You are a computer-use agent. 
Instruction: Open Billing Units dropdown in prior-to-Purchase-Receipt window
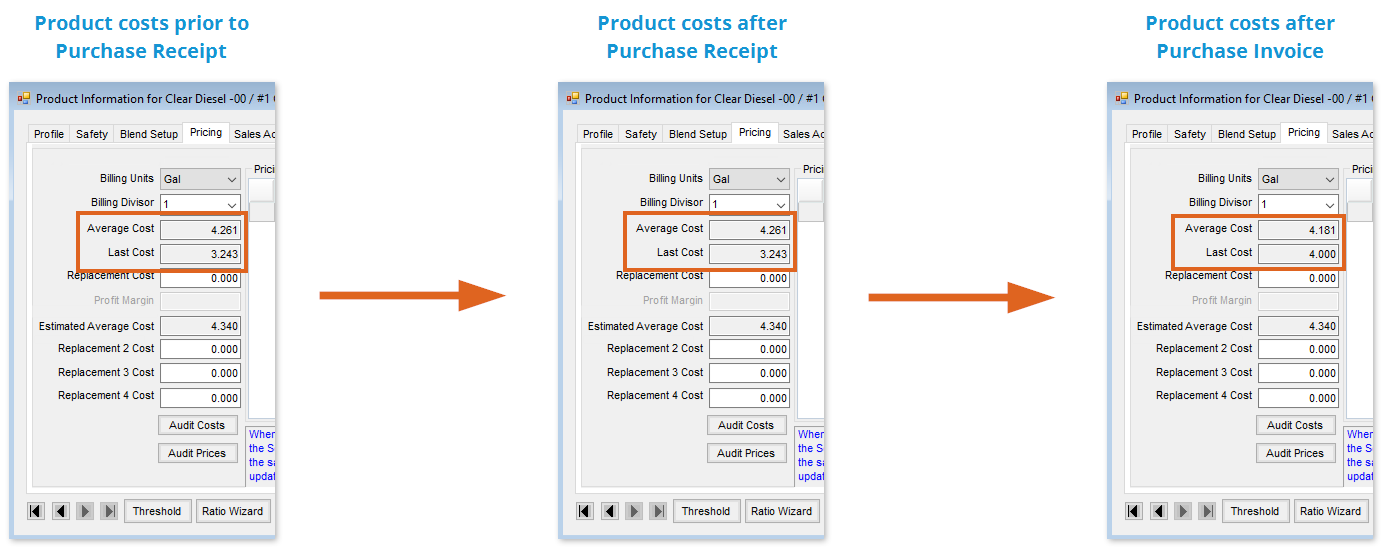(232, 180)
